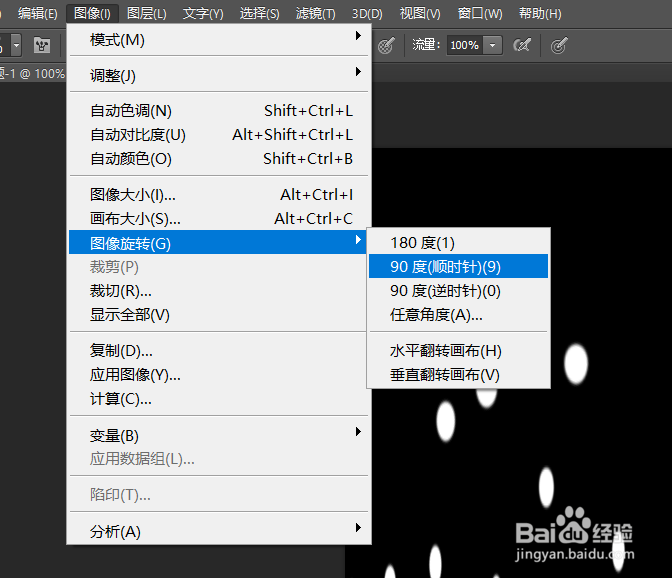The height and width of the screenshot is (578, 672).
Task: Open 计算(C)... dialog
Action: coord(219,399)
